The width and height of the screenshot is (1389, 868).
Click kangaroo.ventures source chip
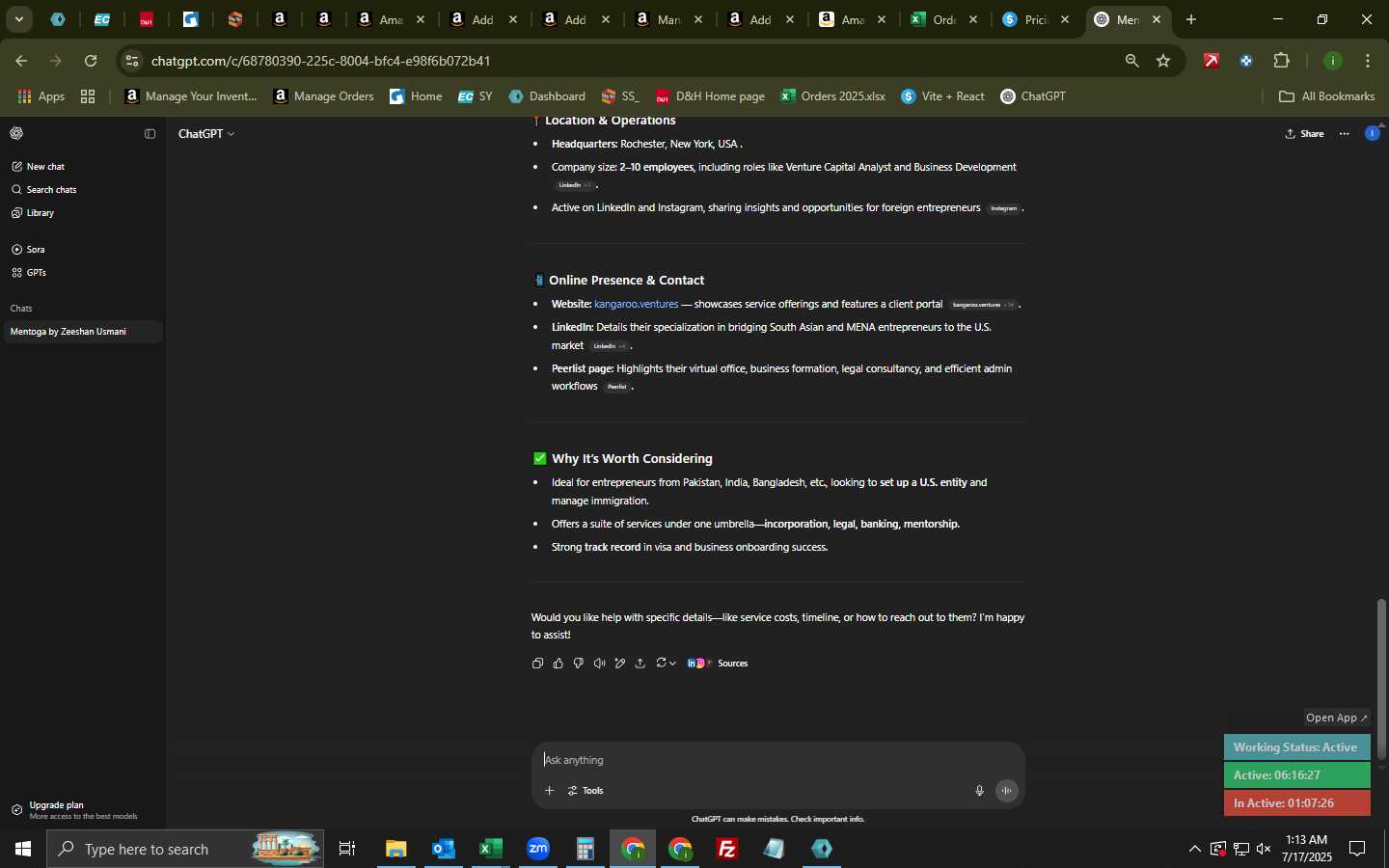[x=982, y=305]
